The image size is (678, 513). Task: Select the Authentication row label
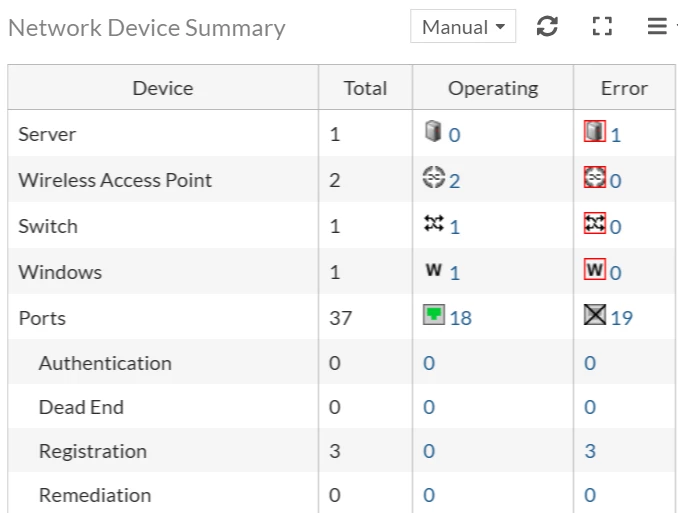coord(106,363)
